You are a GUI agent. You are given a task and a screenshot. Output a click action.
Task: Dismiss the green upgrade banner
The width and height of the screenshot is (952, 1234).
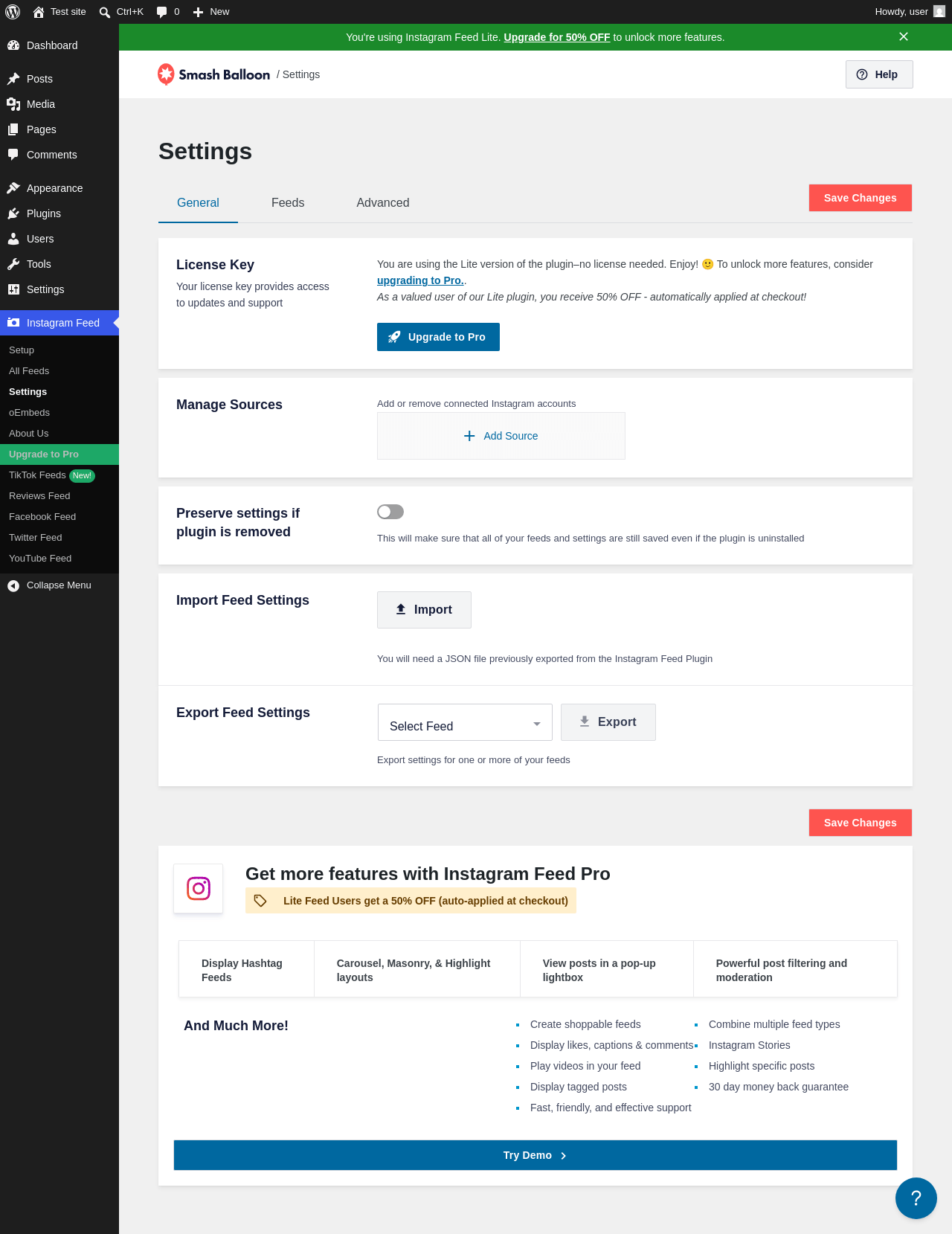pos(904,36)
